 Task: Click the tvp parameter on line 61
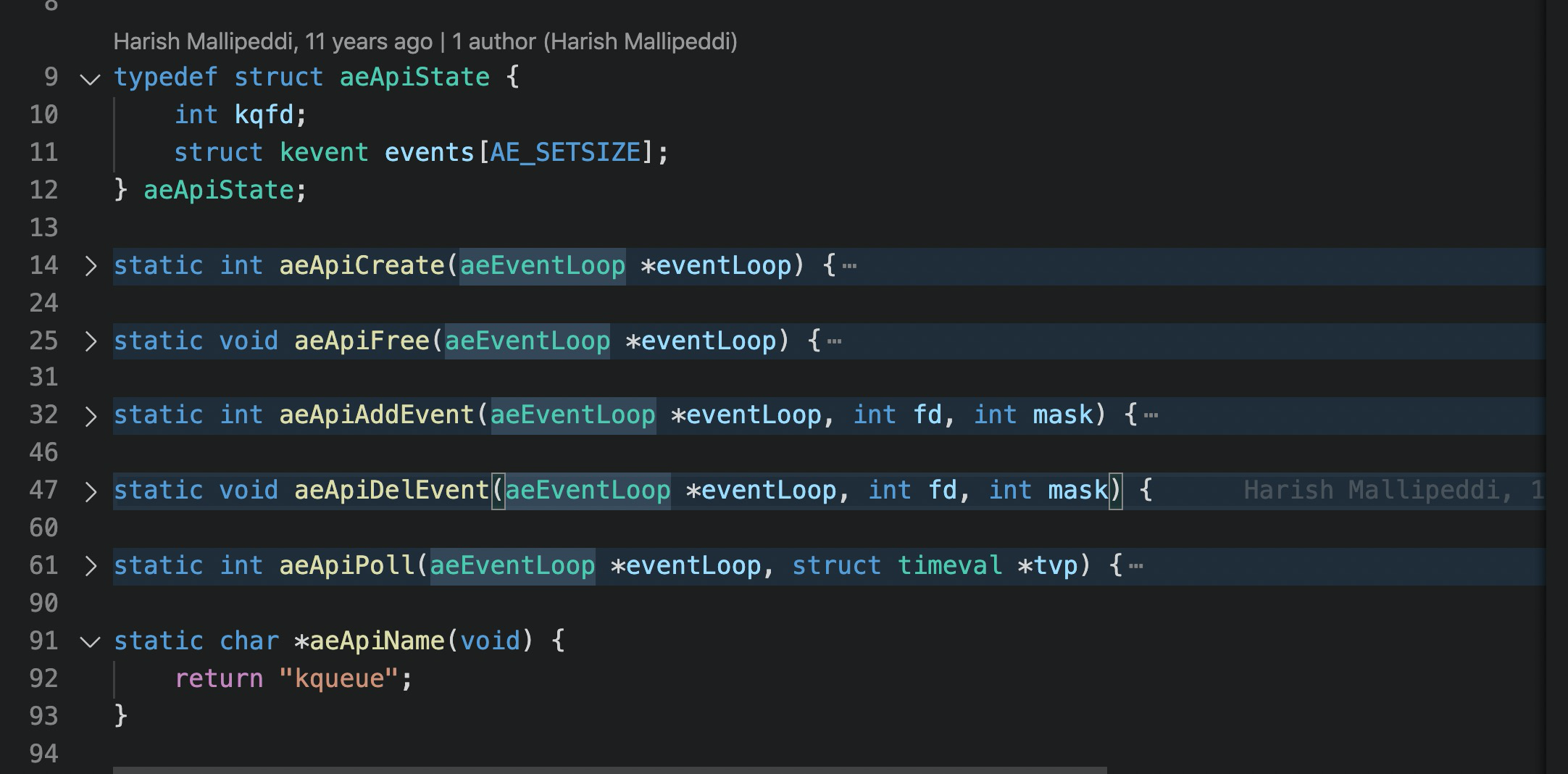pos(1056,566)
